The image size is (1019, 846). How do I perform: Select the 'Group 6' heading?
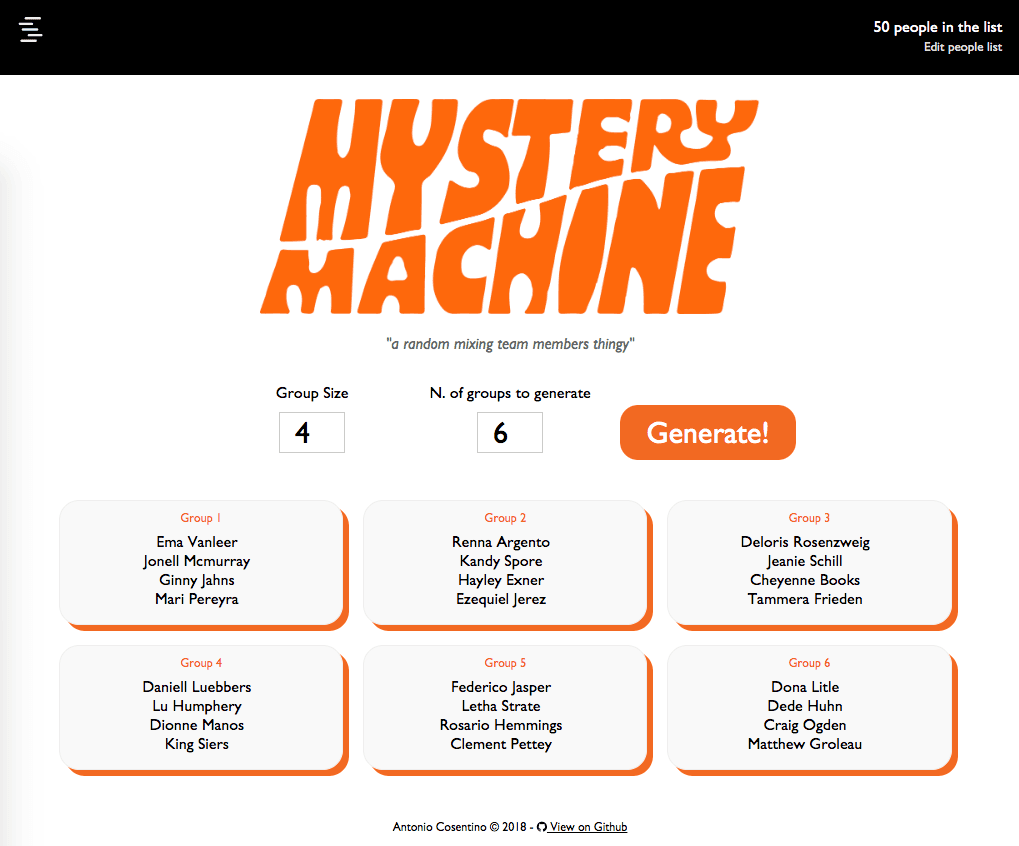tap(809, 663)
